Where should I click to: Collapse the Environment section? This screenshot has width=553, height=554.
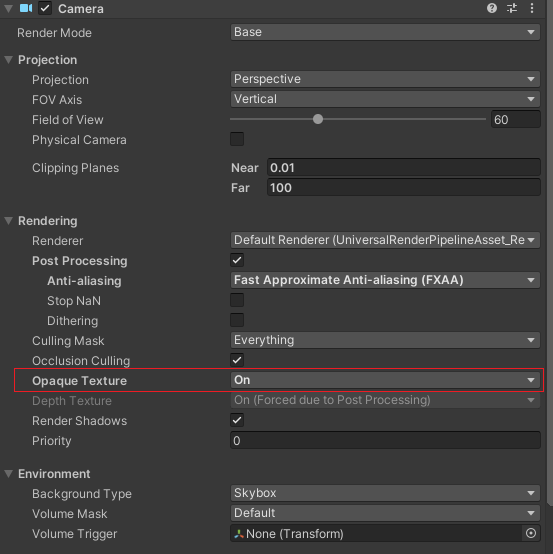pos(8,474)
